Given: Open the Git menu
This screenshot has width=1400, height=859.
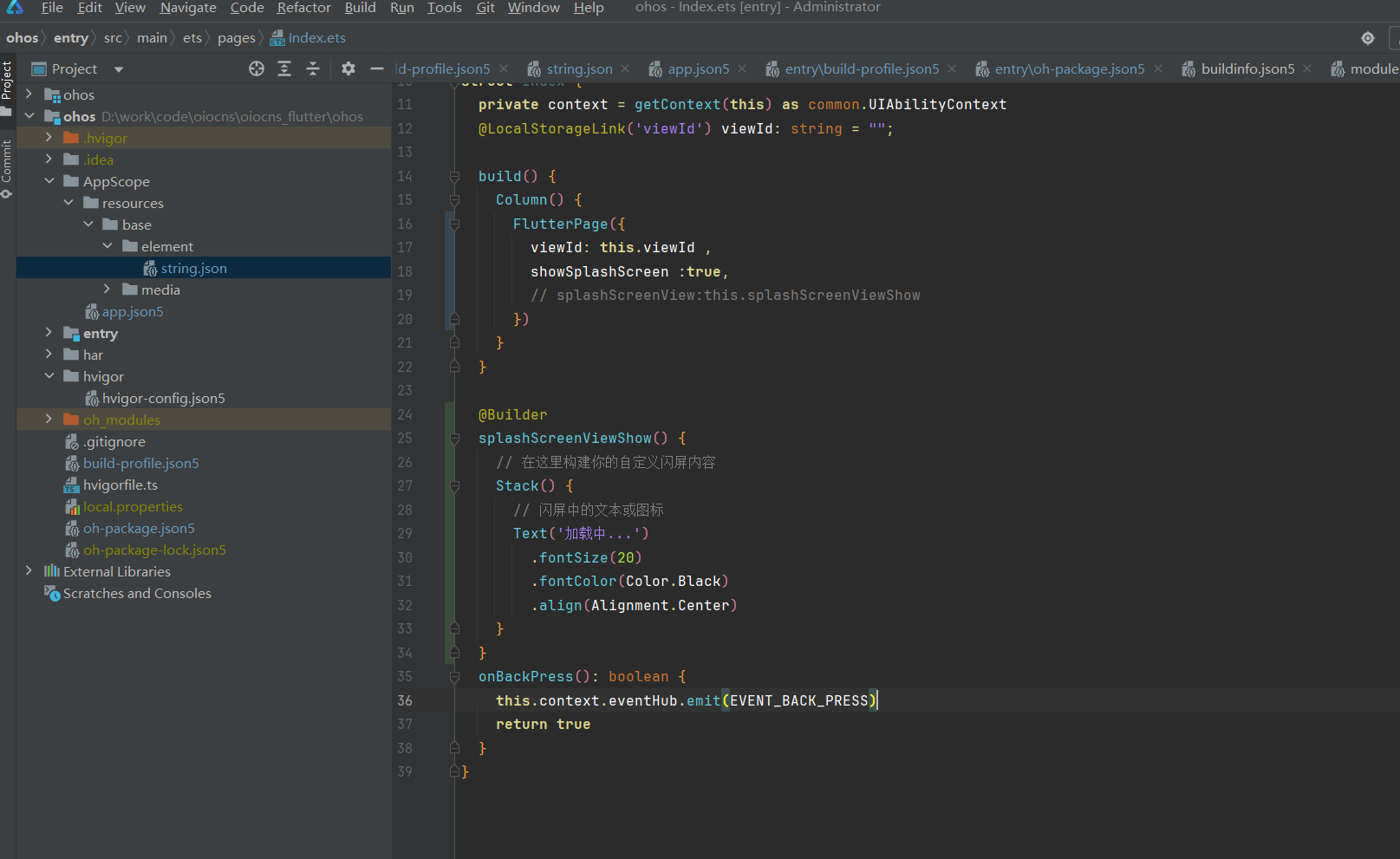Looking at the screenshot, I should tap(485, 8).
